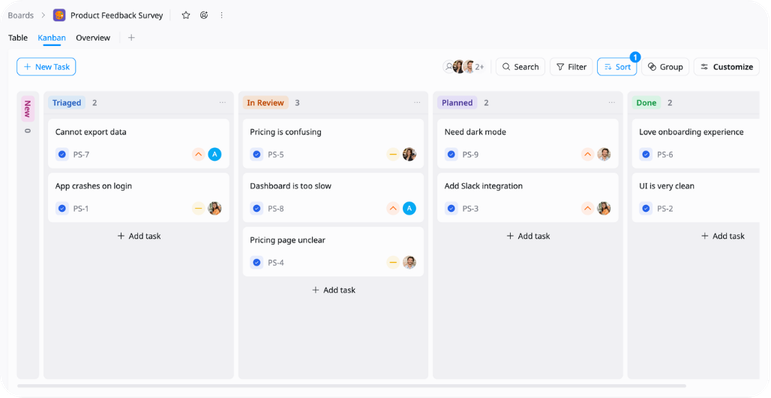Click the horizontal scrollbar at the bottom
The image size is (771, 398).
coord(352,386)
